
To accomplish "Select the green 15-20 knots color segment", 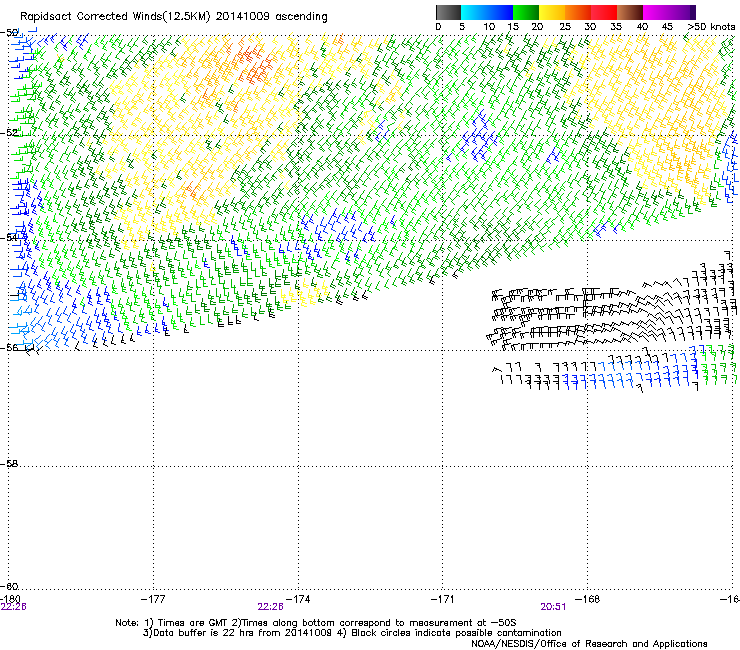I will (526, 12).
